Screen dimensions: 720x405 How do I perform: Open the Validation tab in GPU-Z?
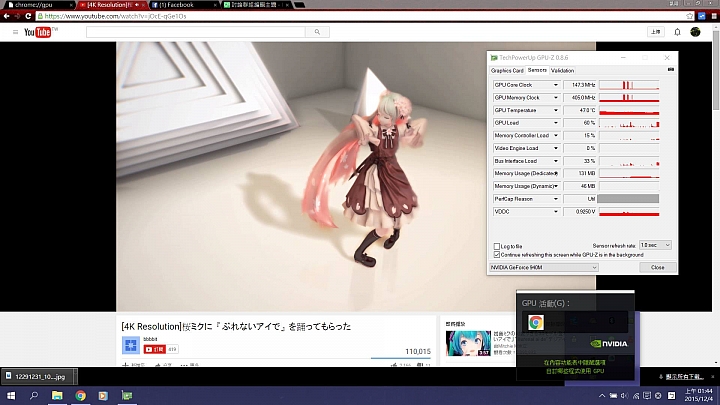pyautogui.click(x=562, y=71)
